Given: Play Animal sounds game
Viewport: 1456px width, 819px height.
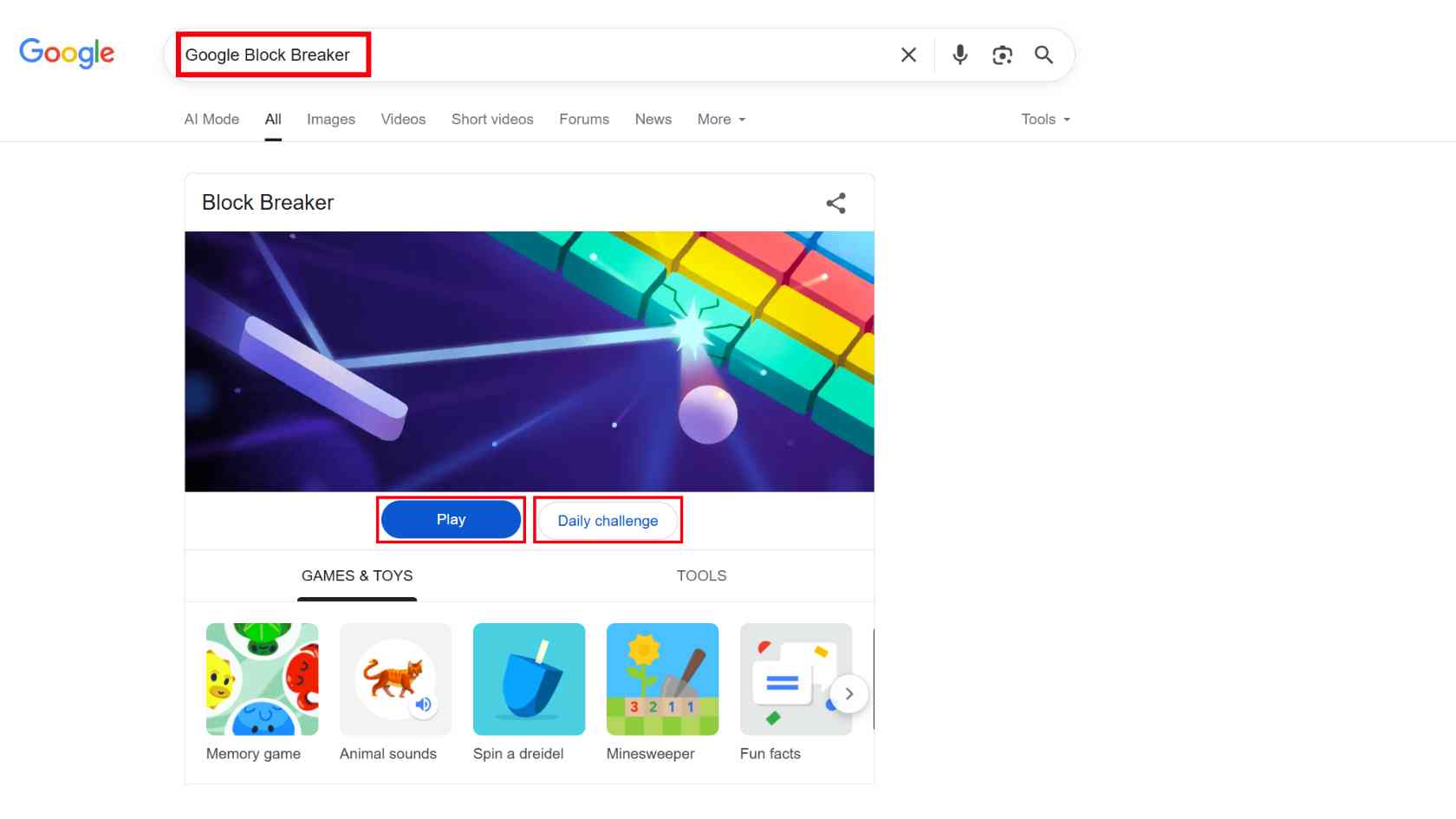Looking at the screenshot, I should (394, 679).
